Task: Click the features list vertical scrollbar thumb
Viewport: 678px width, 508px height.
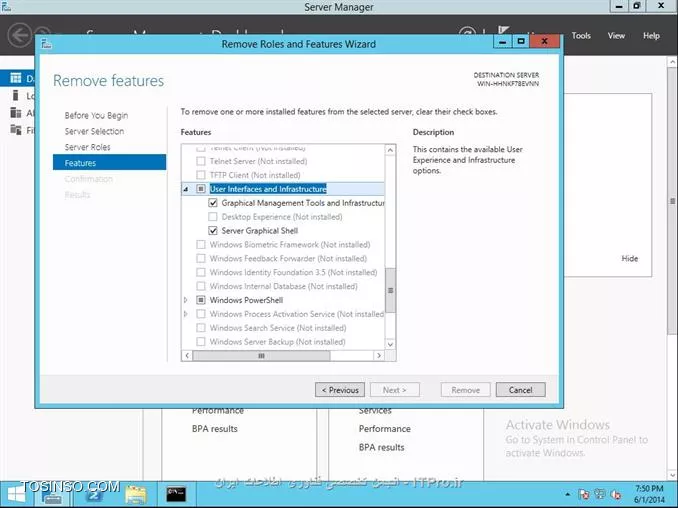Action: pos(390,290)
